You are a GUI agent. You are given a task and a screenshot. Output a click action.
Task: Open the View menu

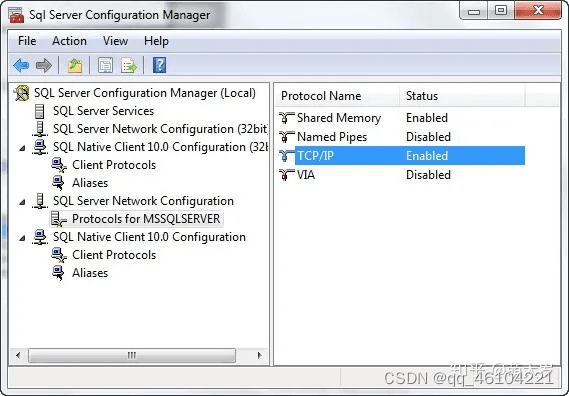115,41
